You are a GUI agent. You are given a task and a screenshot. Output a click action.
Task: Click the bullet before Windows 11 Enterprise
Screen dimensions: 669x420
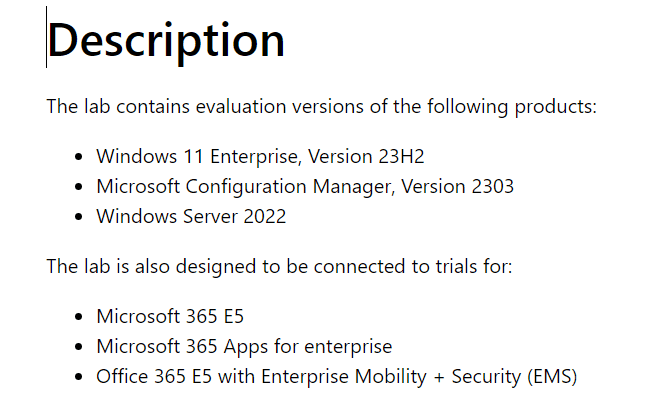(78, 157)
